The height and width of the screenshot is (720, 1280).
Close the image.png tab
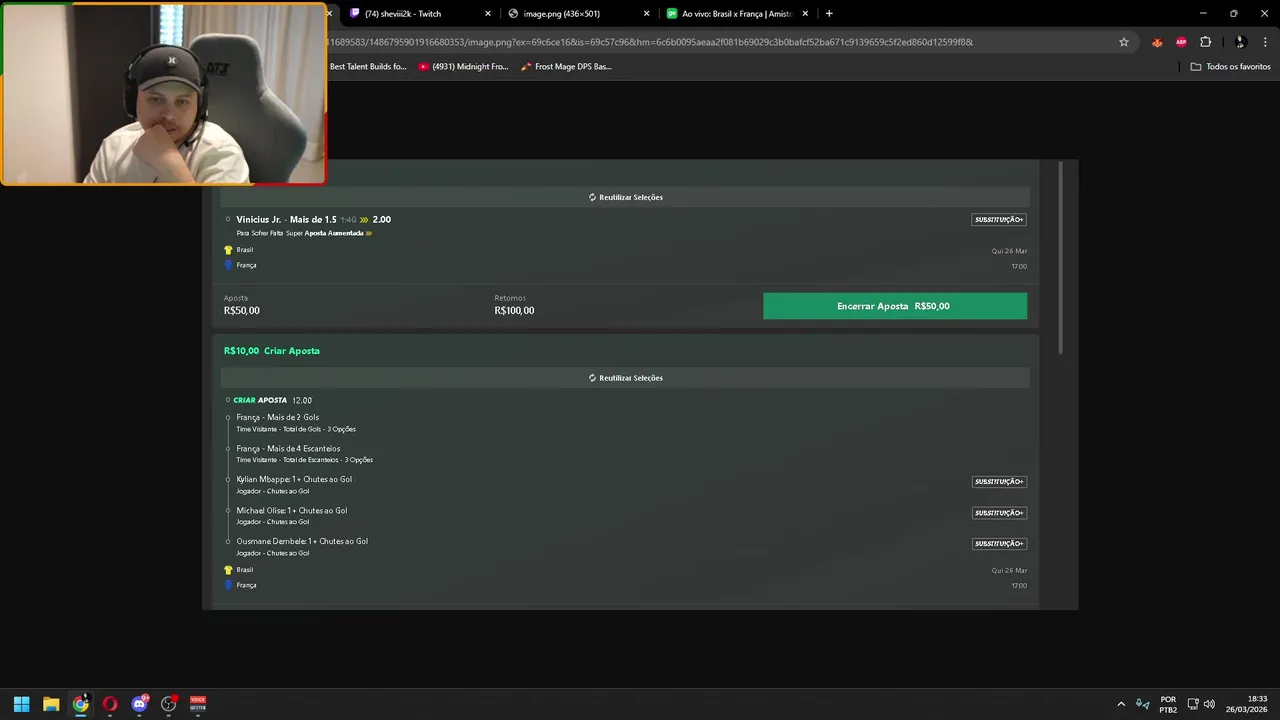[646, 14]
